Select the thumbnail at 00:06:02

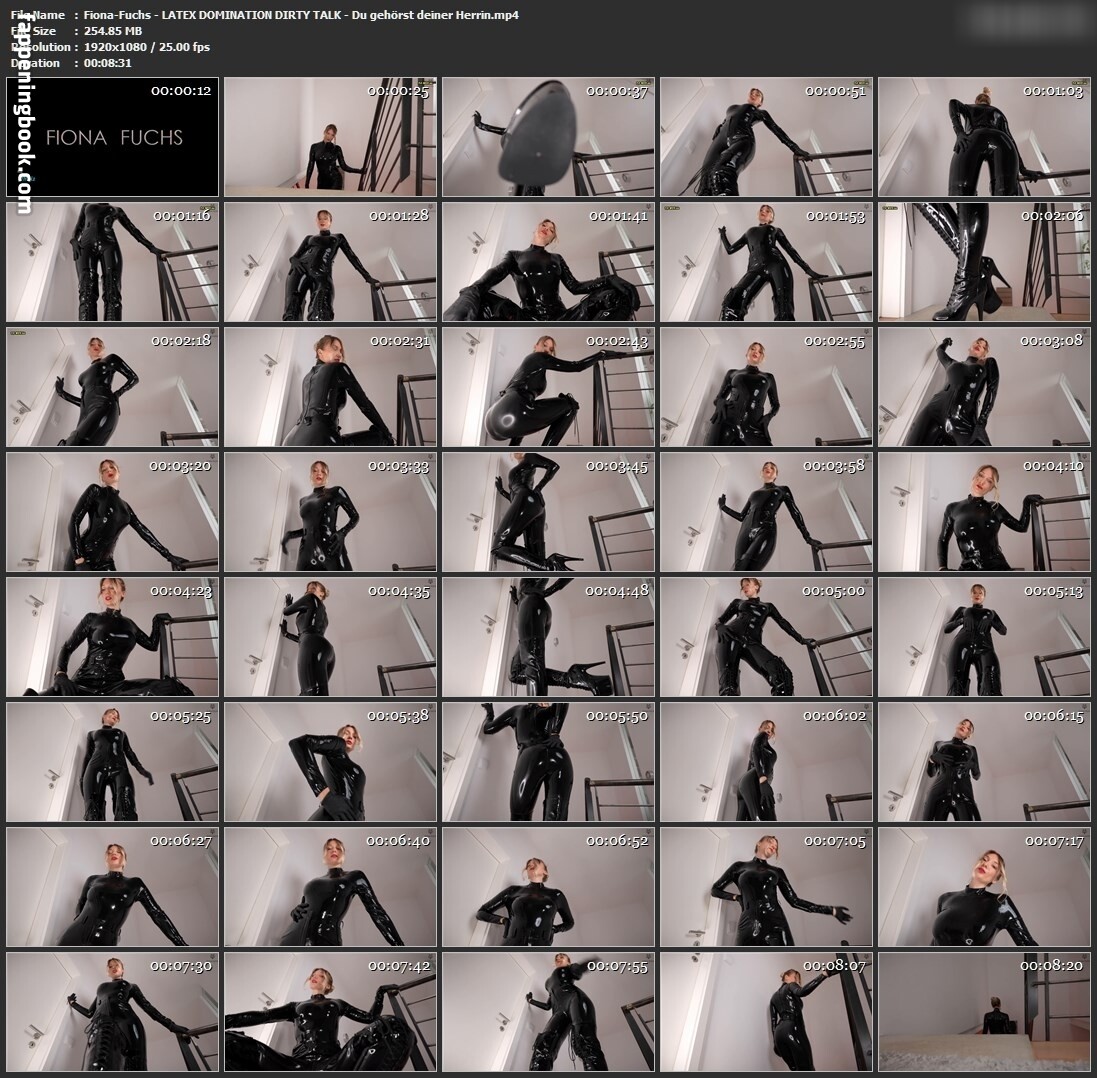click(766, 762)
